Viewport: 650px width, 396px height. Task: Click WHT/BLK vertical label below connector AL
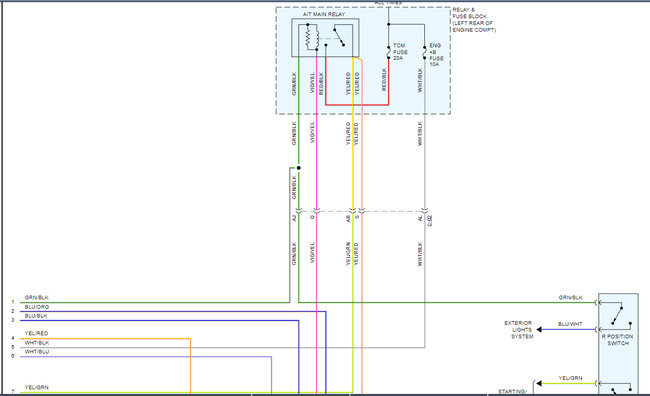coord(420,254)
